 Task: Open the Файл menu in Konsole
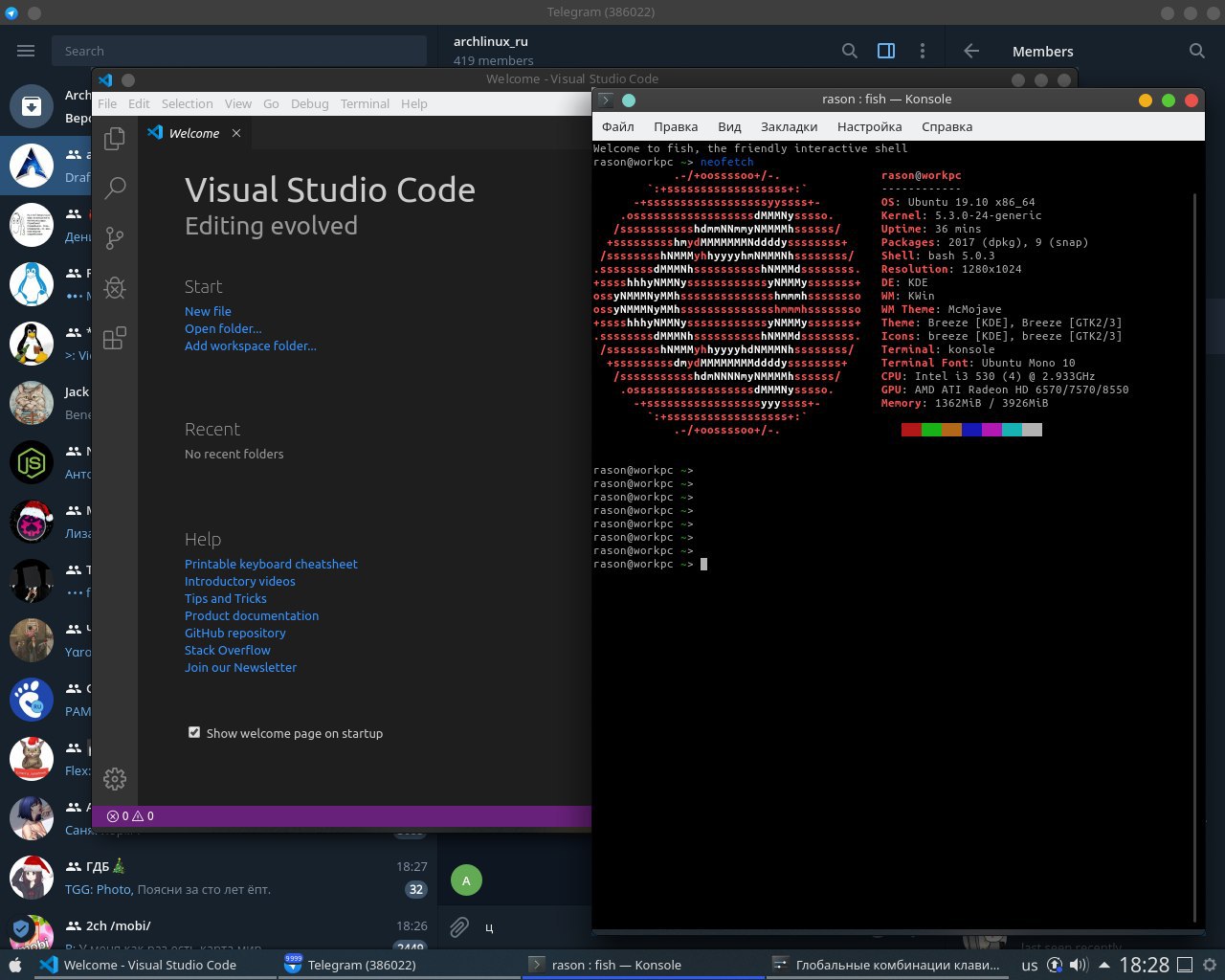618,126
